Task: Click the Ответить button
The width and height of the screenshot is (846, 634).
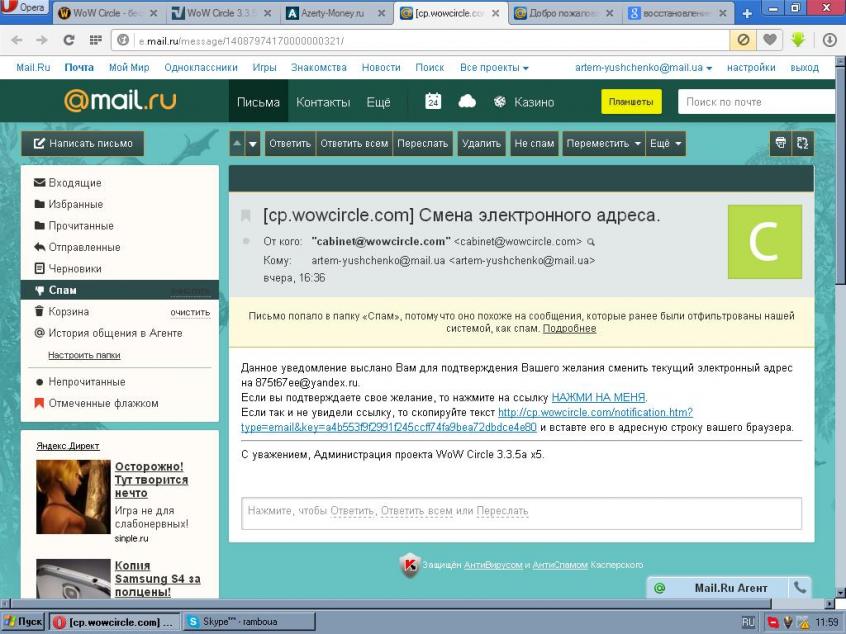Action: pyautogui.click(x=290, y=144)
